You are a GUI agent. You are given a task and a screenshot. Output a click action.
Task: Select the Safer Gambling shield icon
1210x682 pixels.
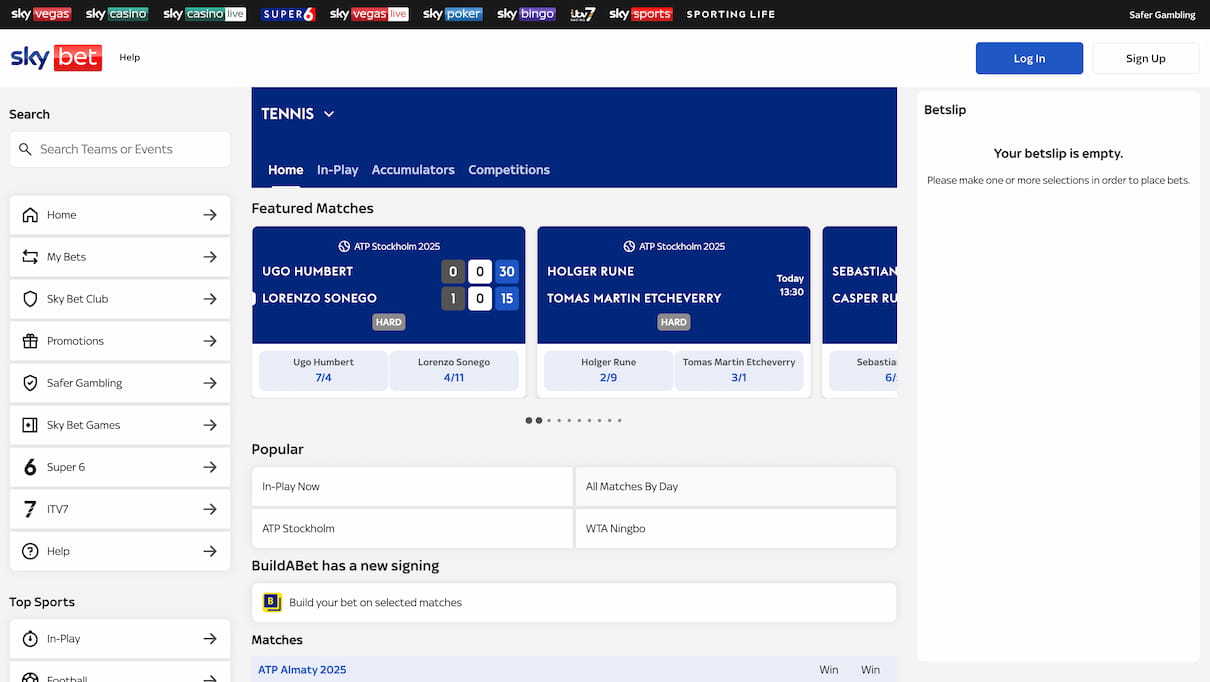31,382
